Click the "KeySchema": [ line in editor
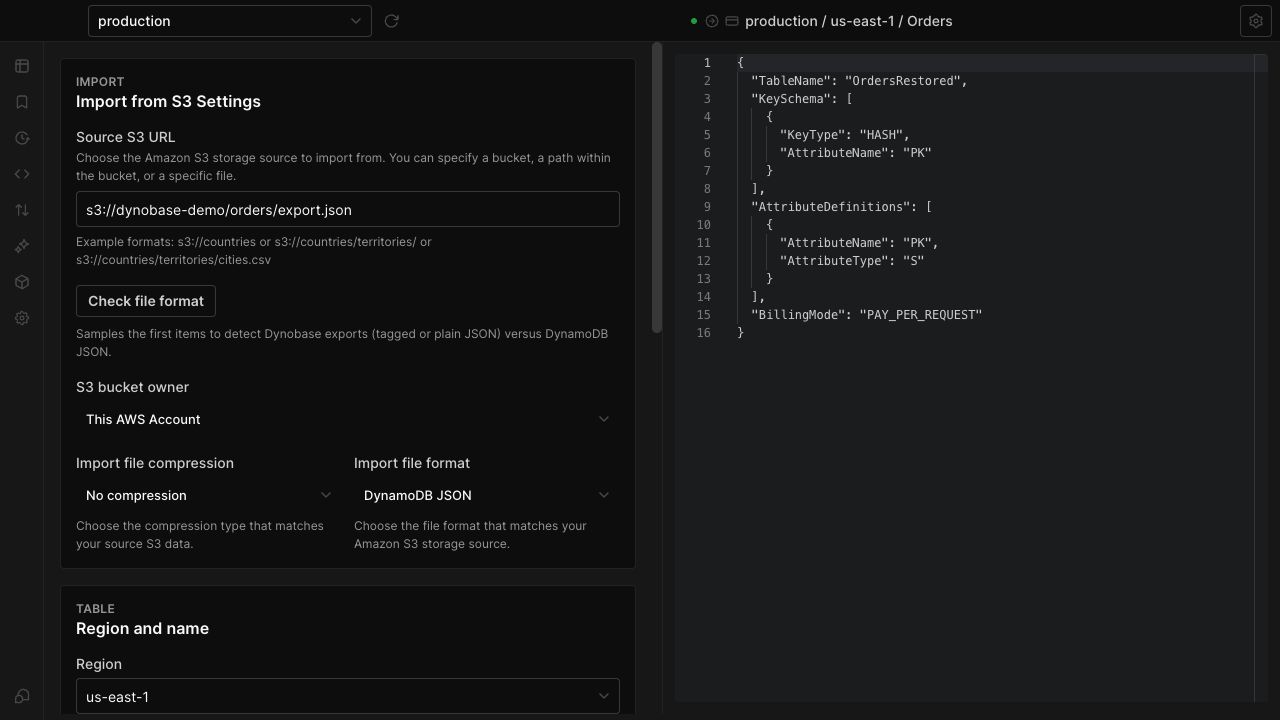This screenshot has width=1280, height=720. point(801,99)
